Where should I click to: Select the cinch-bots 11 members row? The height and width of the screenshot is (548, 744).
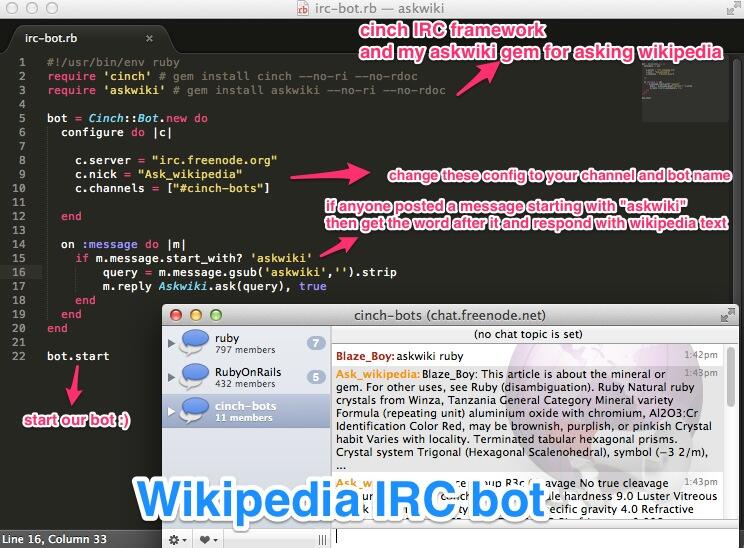[x=246, y=411]
